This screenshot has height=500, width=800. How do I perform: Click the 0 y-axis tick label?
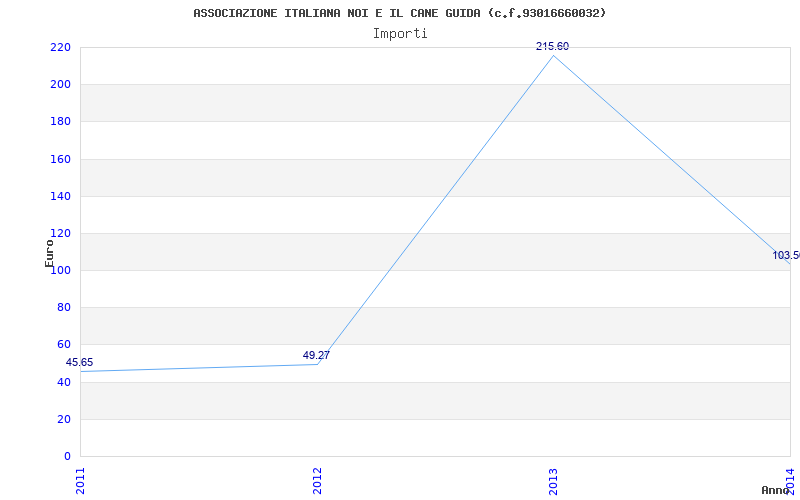67,457
